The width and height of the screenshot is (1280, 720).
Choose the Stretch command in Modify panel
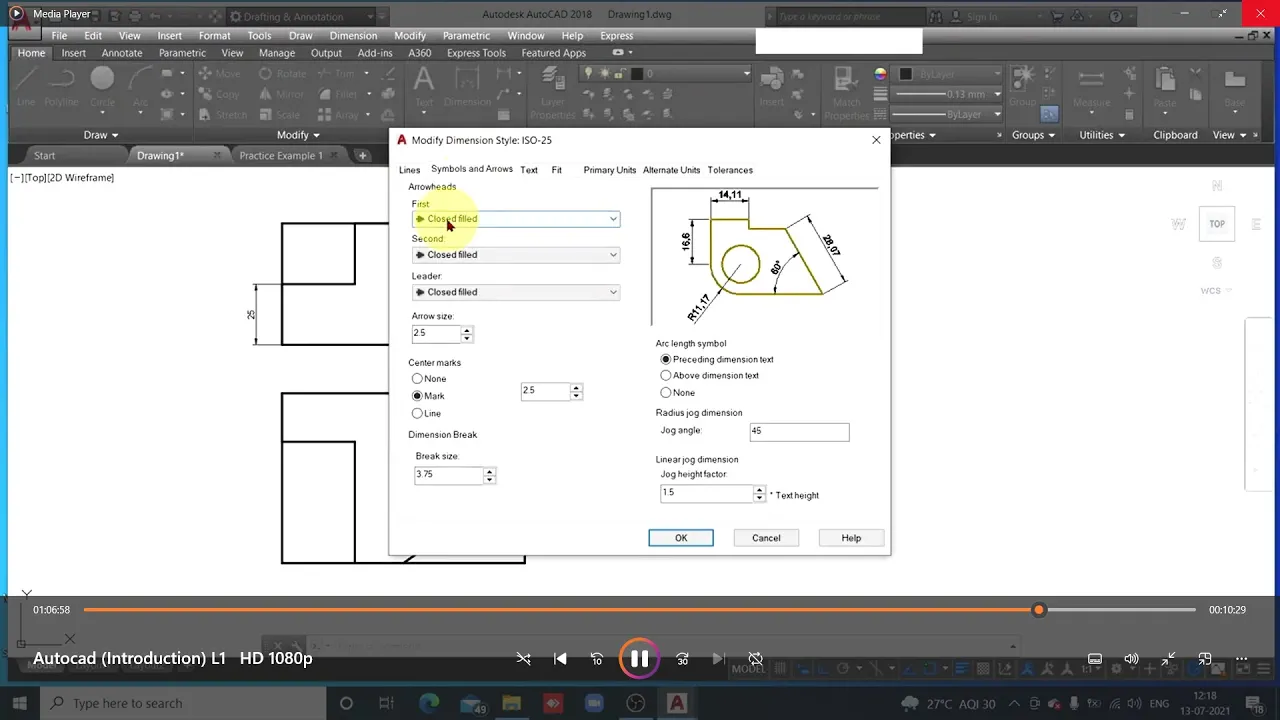(222, 114)
